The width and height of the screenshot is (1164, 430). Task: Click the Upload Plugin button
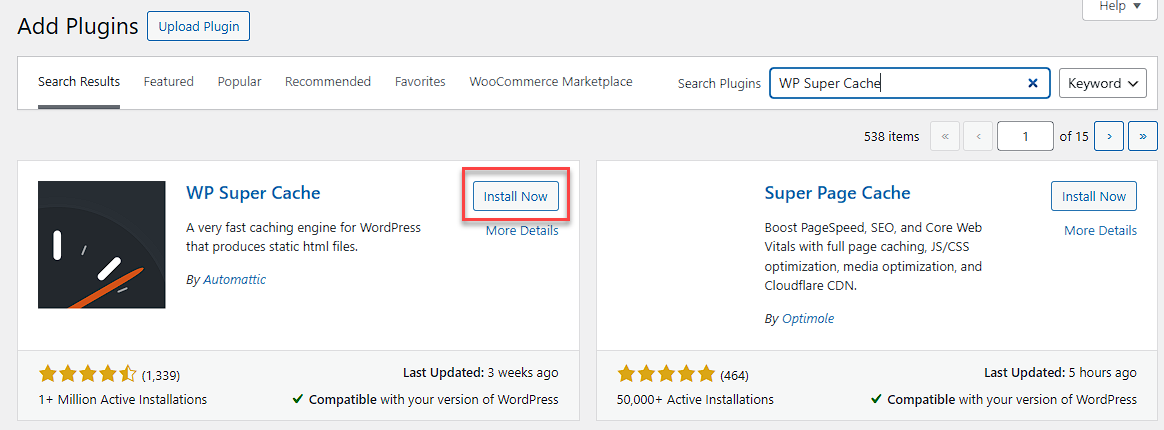coord(198,27)
